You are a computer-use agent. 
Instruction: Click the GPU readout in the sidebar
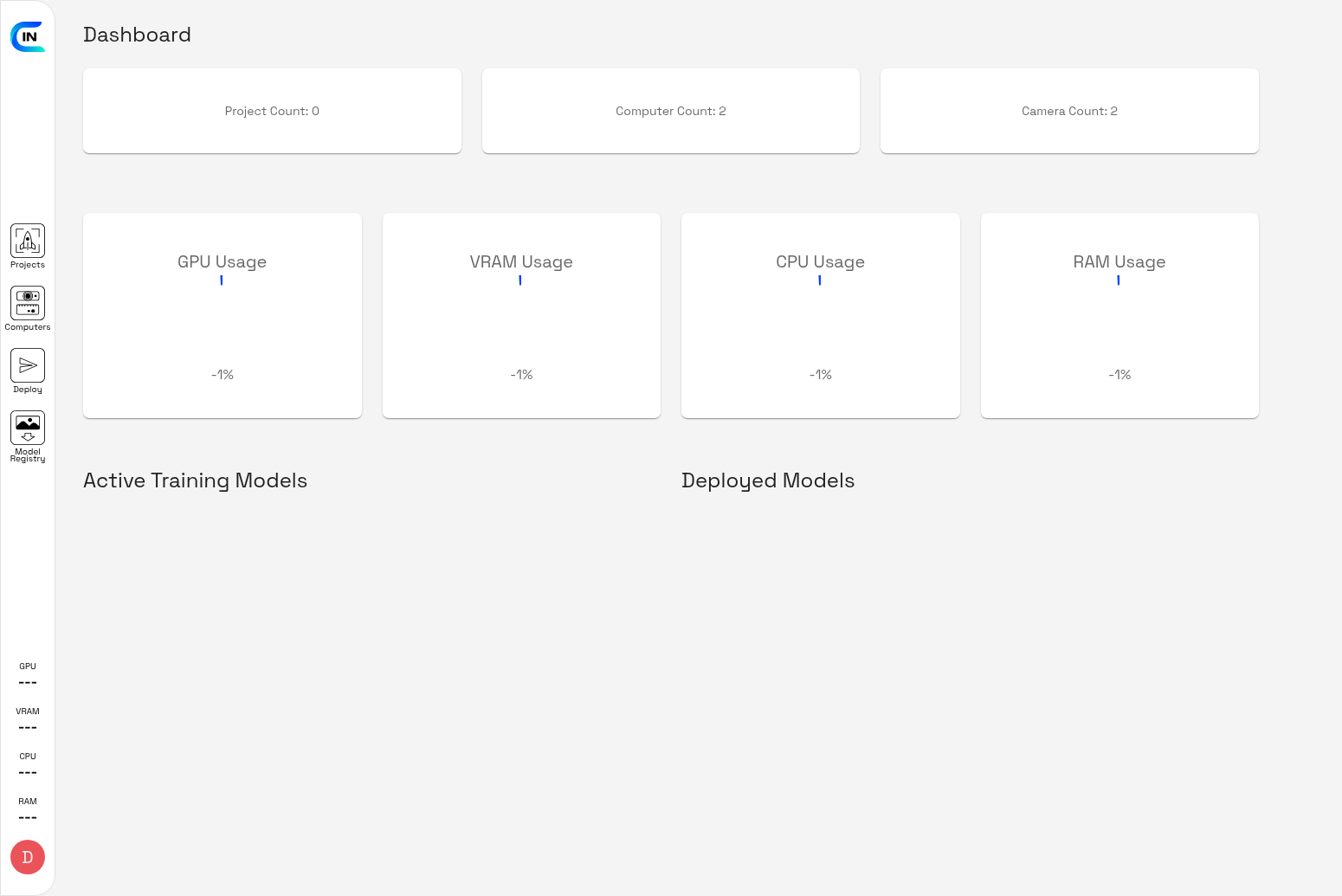[x=27, y=674]
